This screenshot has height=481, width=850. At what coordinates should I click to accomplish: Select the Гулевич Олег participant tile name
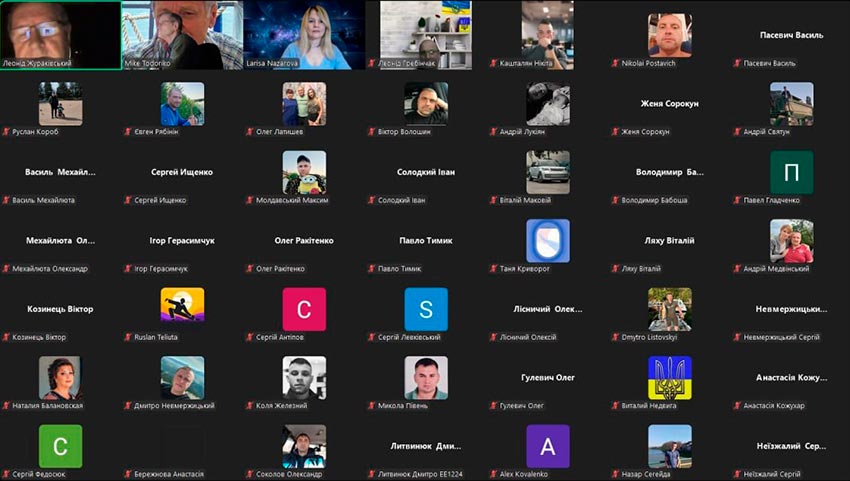tap(548, 378)
